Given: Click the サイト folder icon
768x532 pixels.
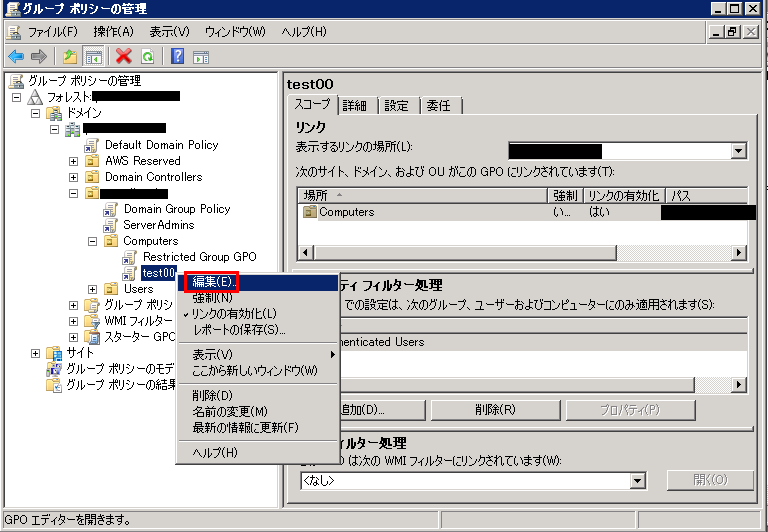Looking at the screenshot, I should [54, 353].
